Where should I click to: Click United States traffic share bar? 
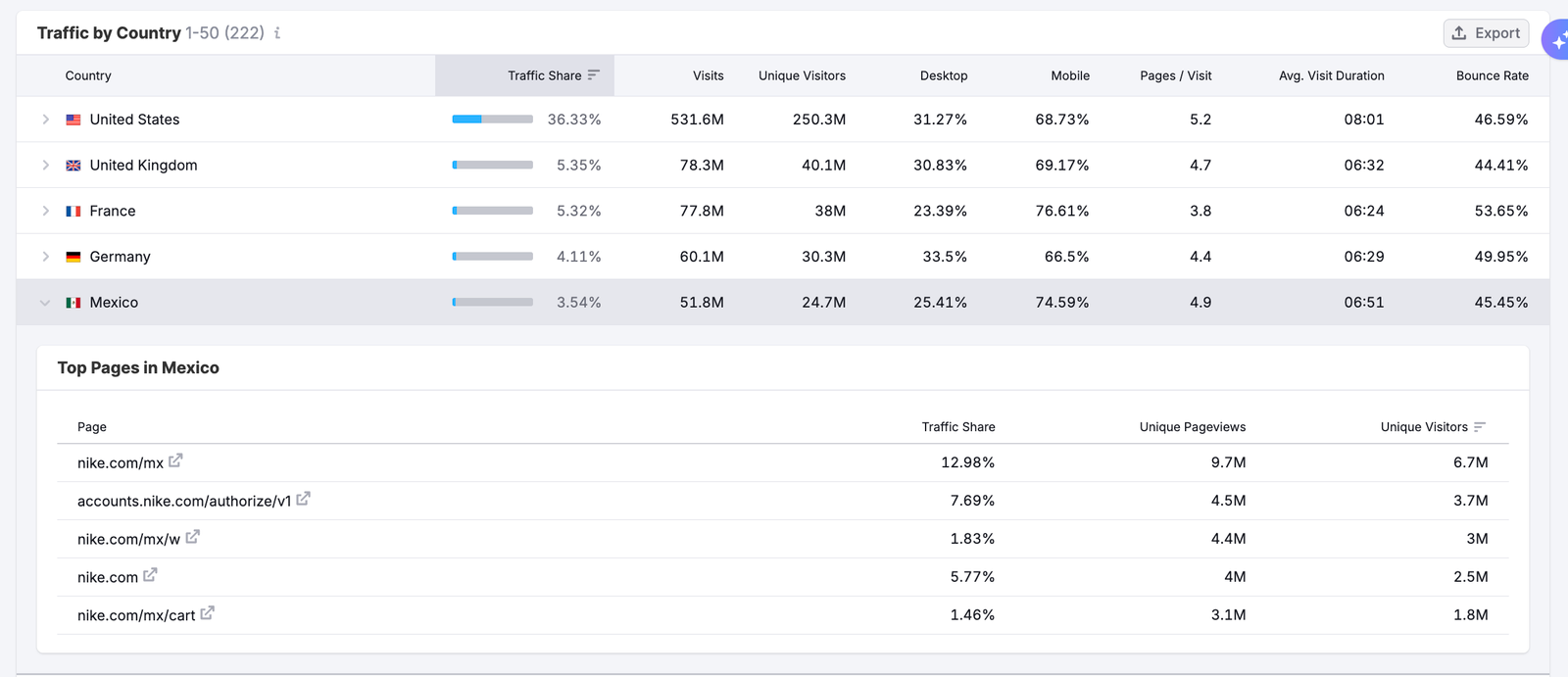click(492, 120)
